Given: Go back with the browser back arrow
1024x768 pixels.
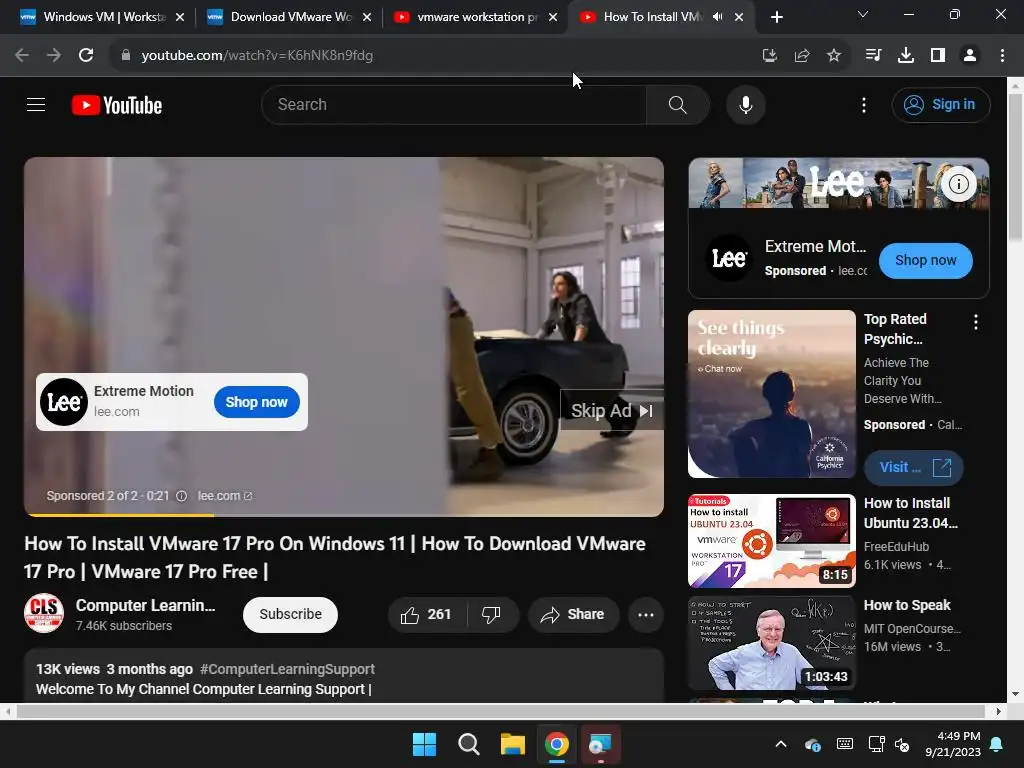Looking at the screenshot, I should 22,56.
